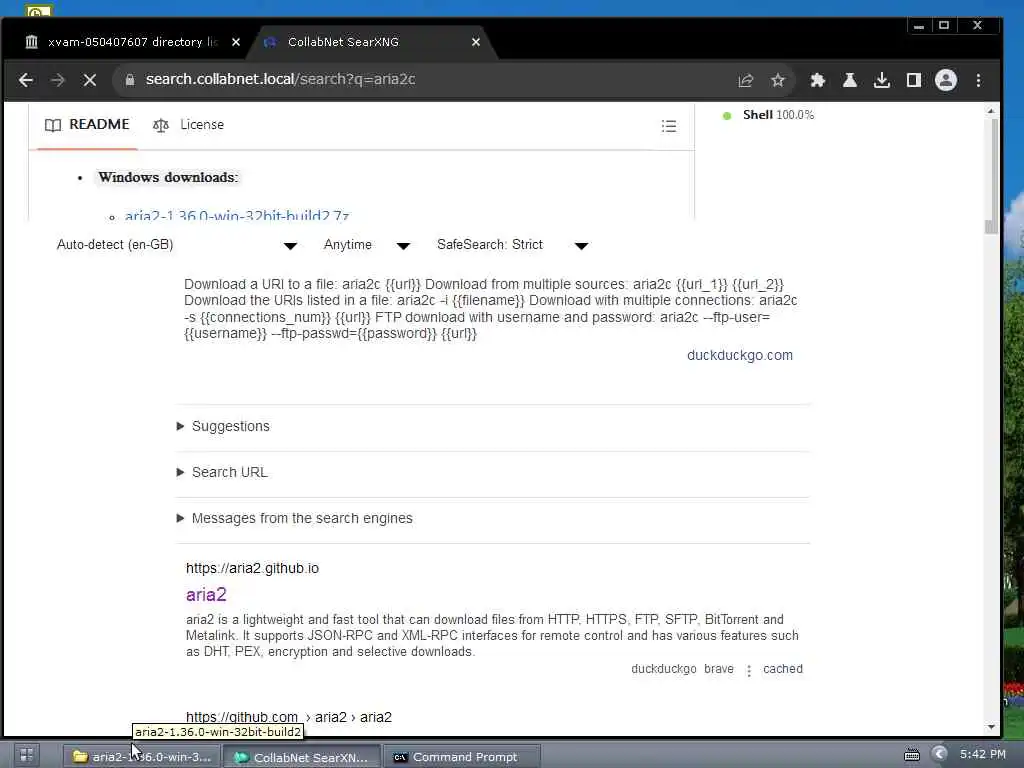Click the Windows downloads: heading text
Screen dimensions: 1024x768
pyautogui.click(x=168, y=178)
